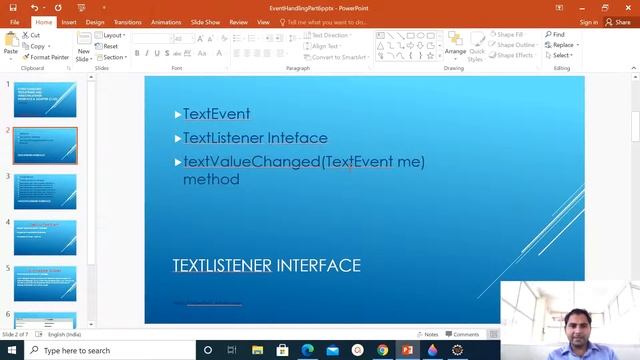640x360 pixels.
Task: Open the Windows Start menu
Action: click(x=12, y=350)
